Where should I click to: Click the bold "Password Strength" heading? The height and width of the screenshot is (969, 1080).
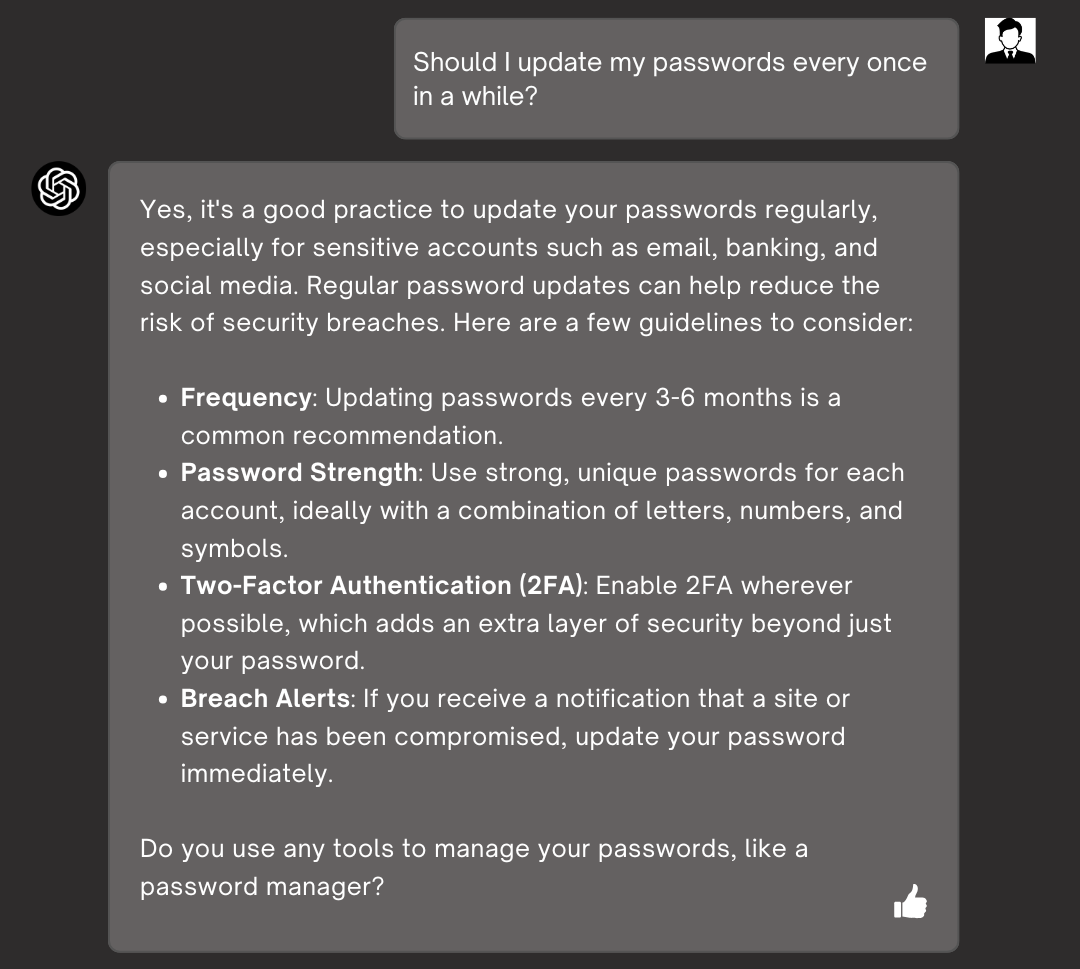coord(299,472)
